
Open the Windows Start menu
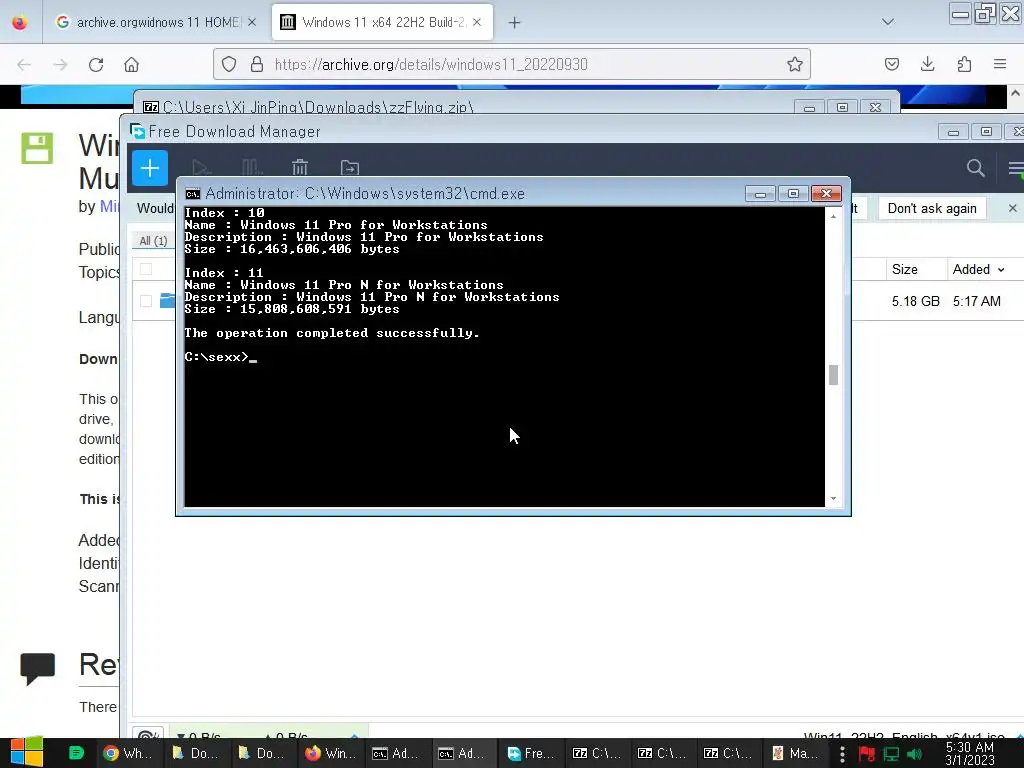[27, 753]
